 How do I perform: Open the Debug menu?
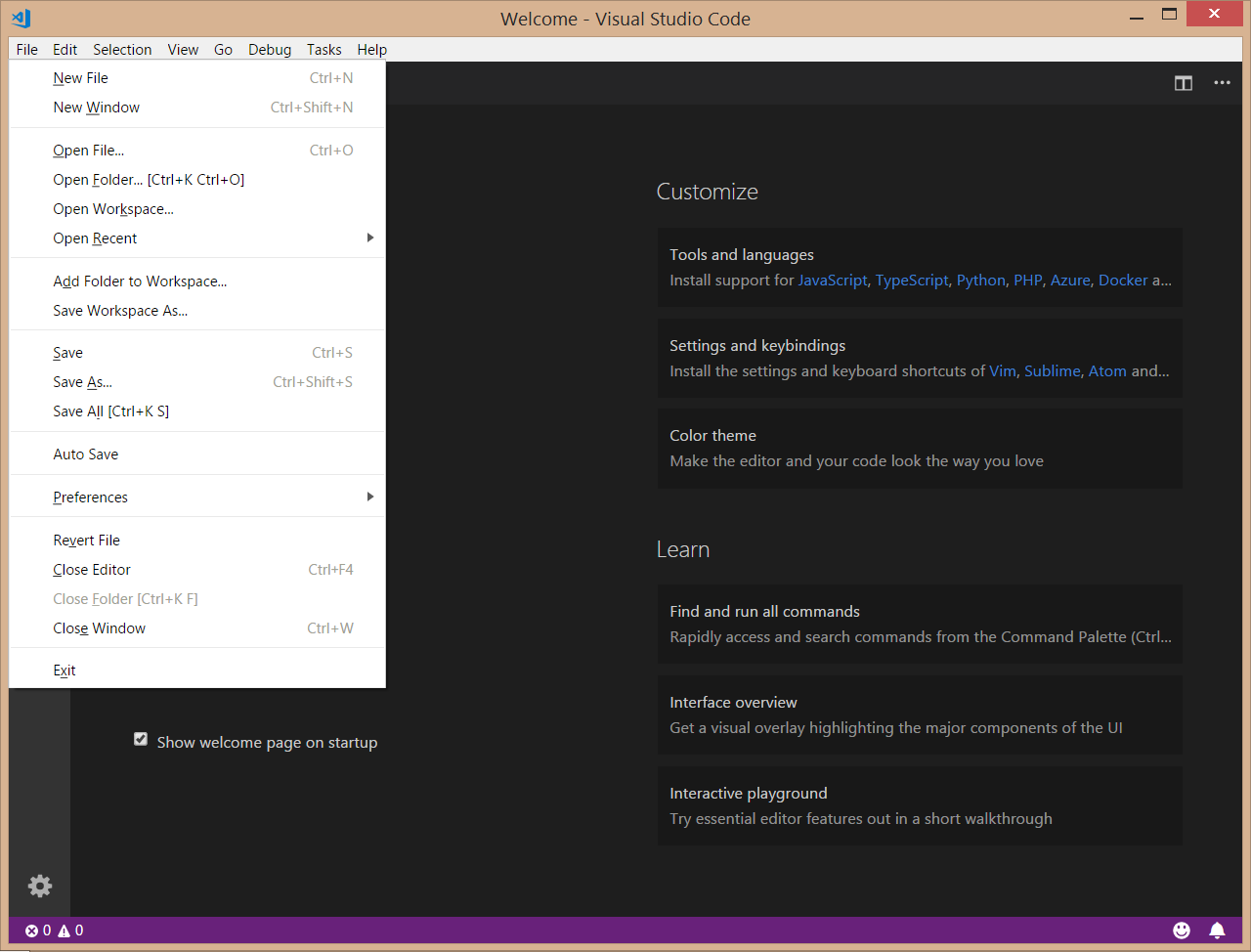[x=270, y=50]
